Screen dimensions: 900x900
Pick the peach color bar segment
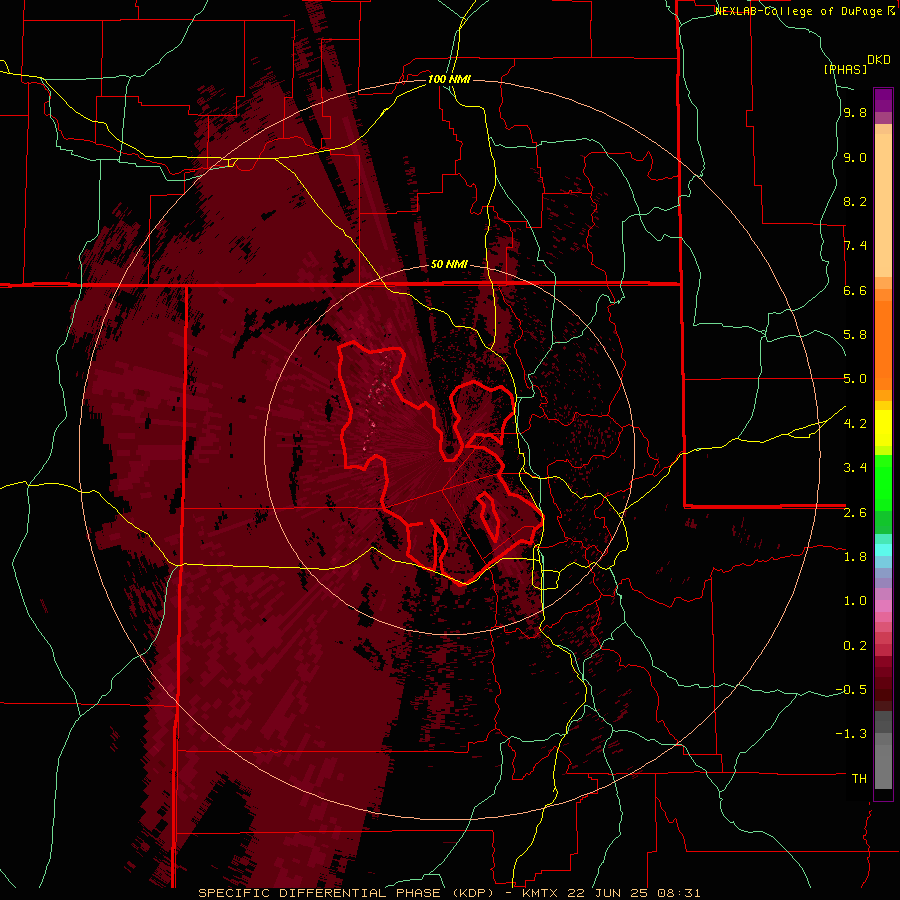point(883,205)
